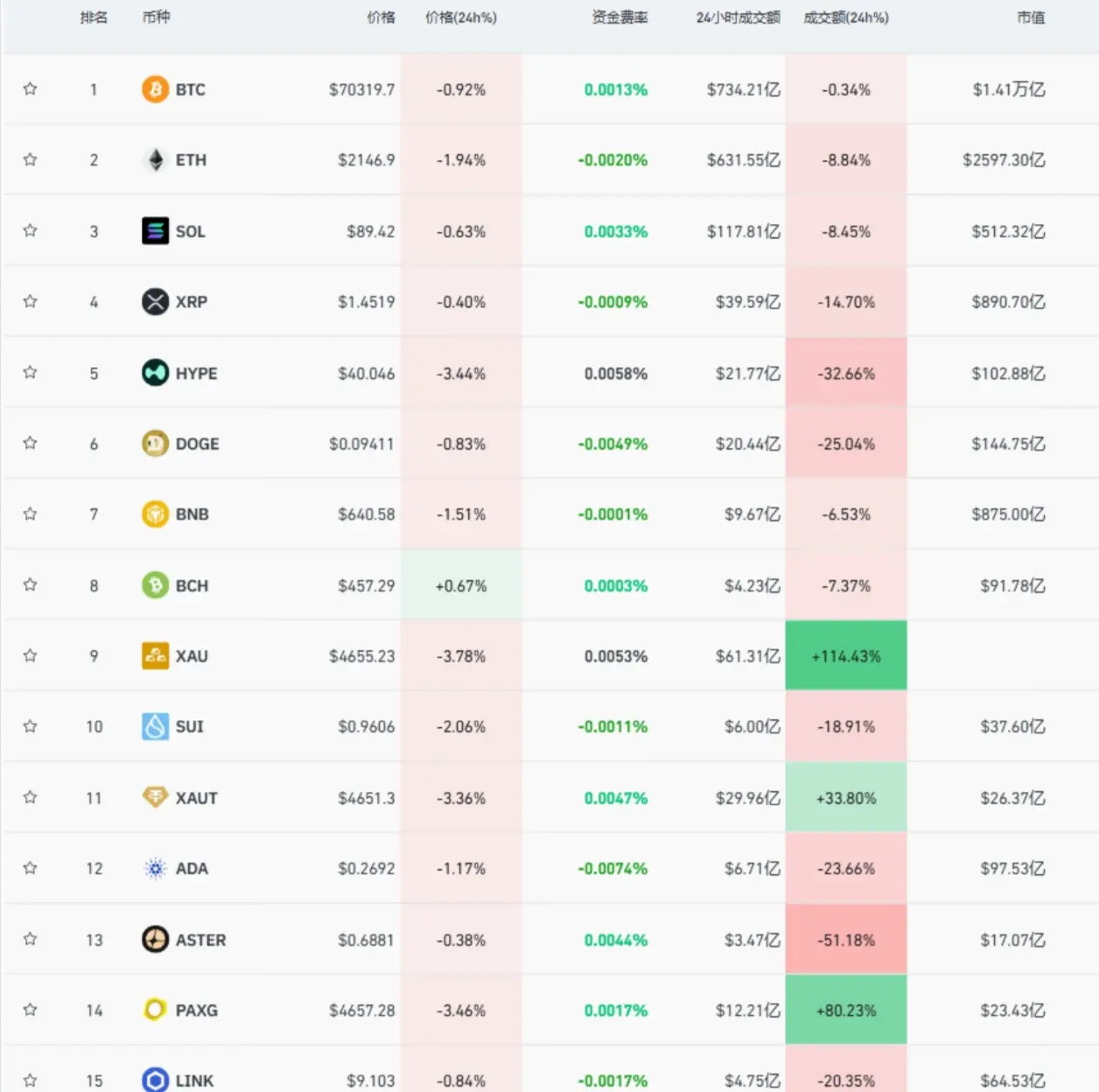Click the ETH coin icon
The width and height of the screenshot is (1099, 1092).
155,160
